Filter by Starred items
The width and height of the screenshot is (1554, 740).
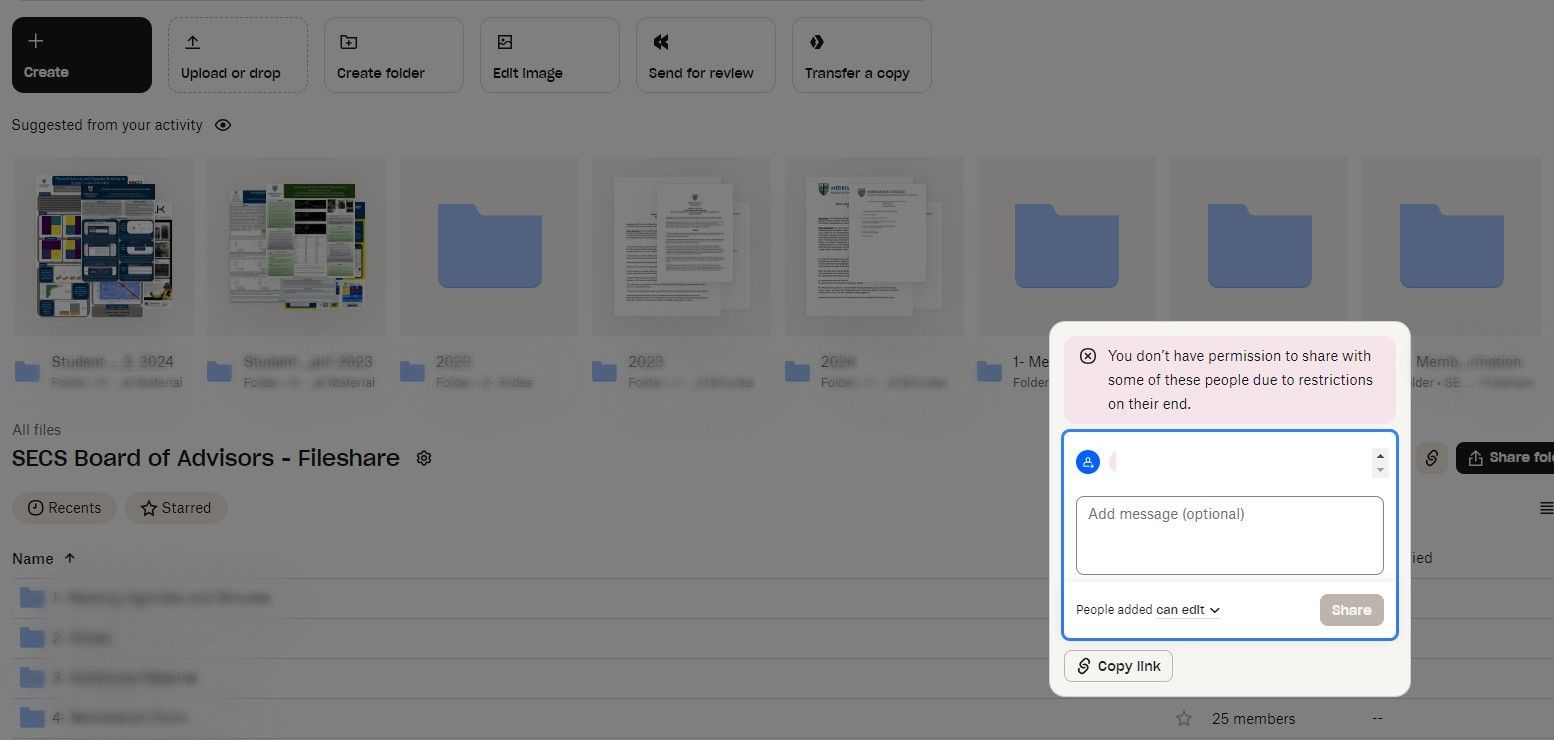(x=176, y=508)
